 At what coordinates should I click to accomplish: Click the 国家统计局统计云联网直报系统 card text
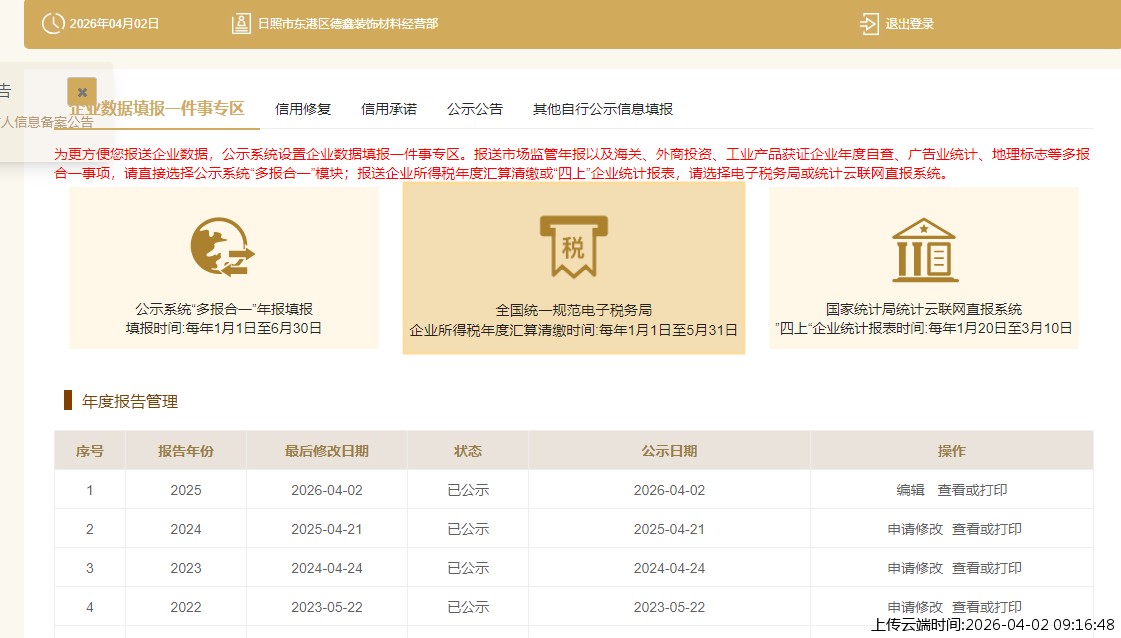tap(924, 310)
